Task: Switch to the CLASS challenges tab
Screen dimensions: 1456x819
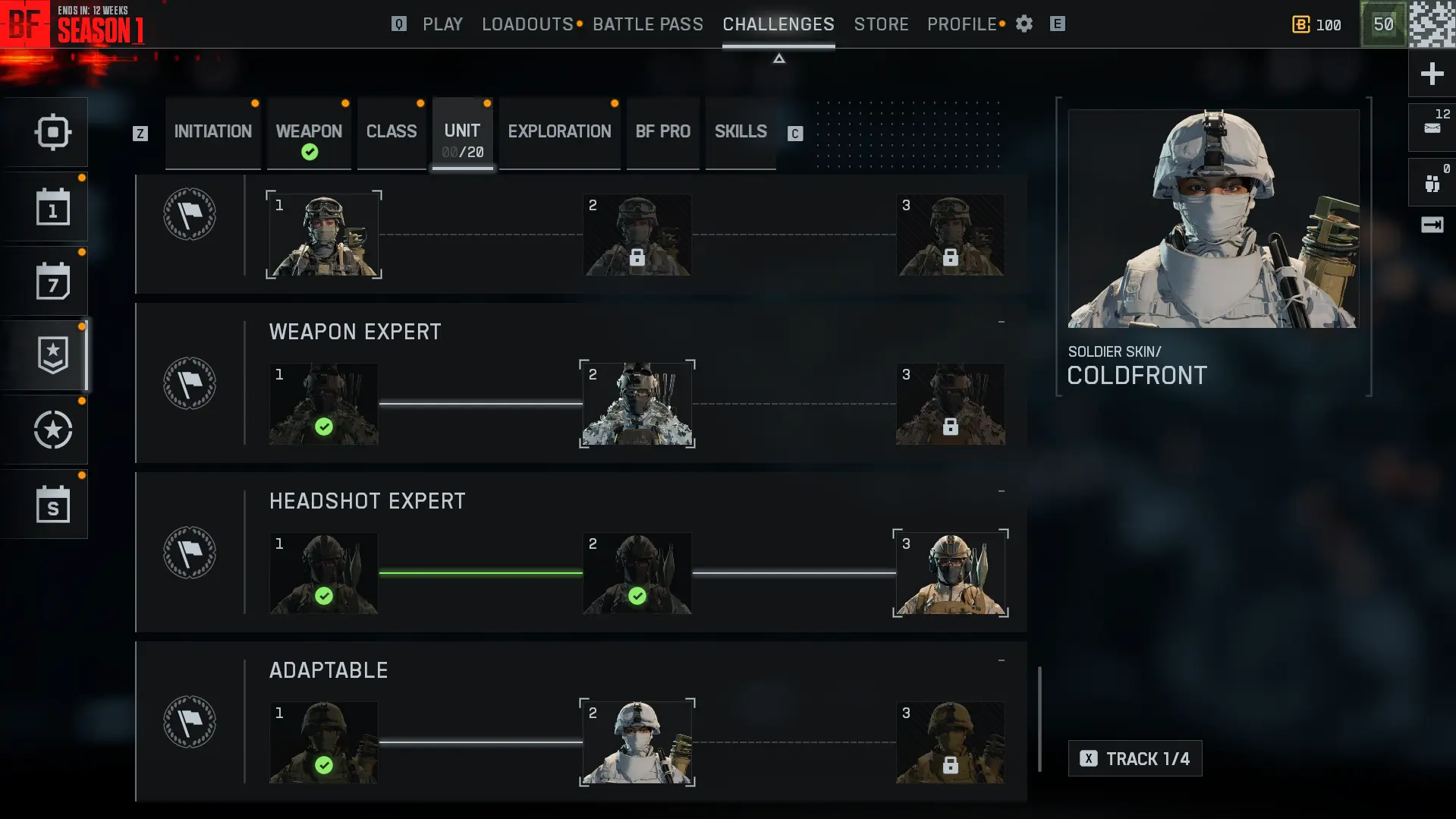Action: tap(392, 132)
